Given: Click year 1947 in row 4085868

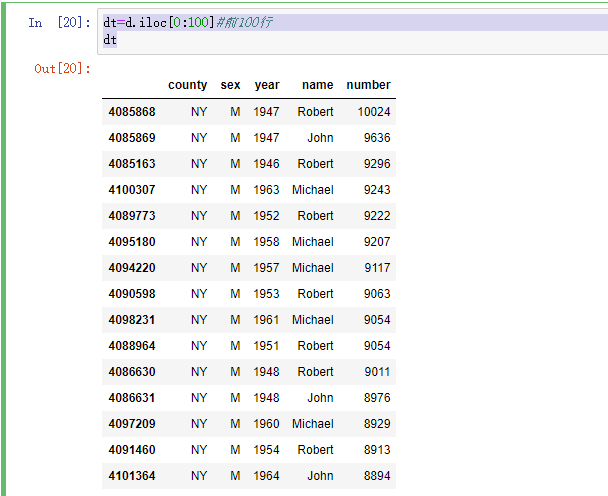Looking at the screenshot, I should tap(266, 112).
